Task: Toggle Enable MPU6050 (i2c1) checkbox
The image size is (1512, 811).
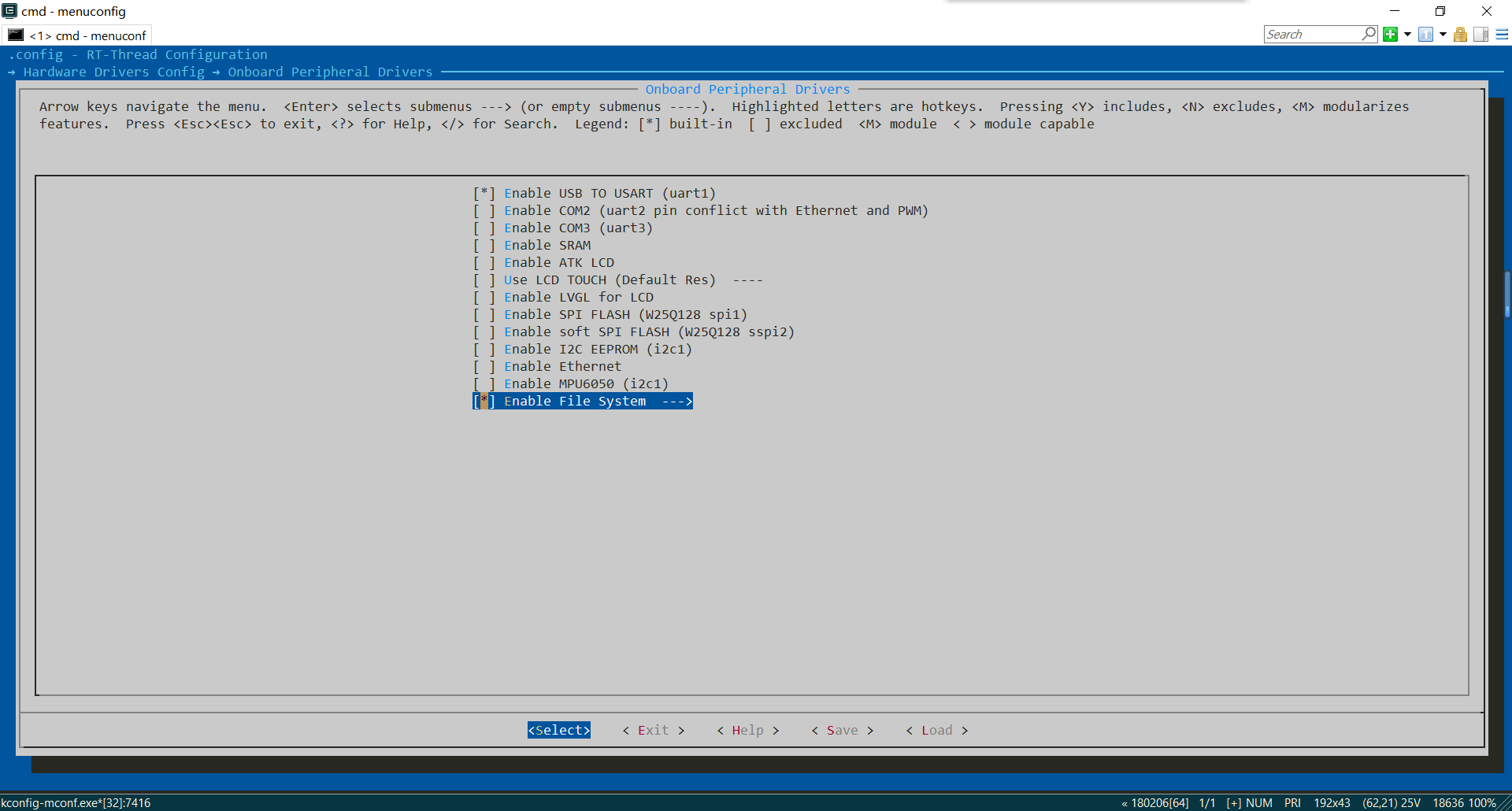Action: (x=484, y=383)
